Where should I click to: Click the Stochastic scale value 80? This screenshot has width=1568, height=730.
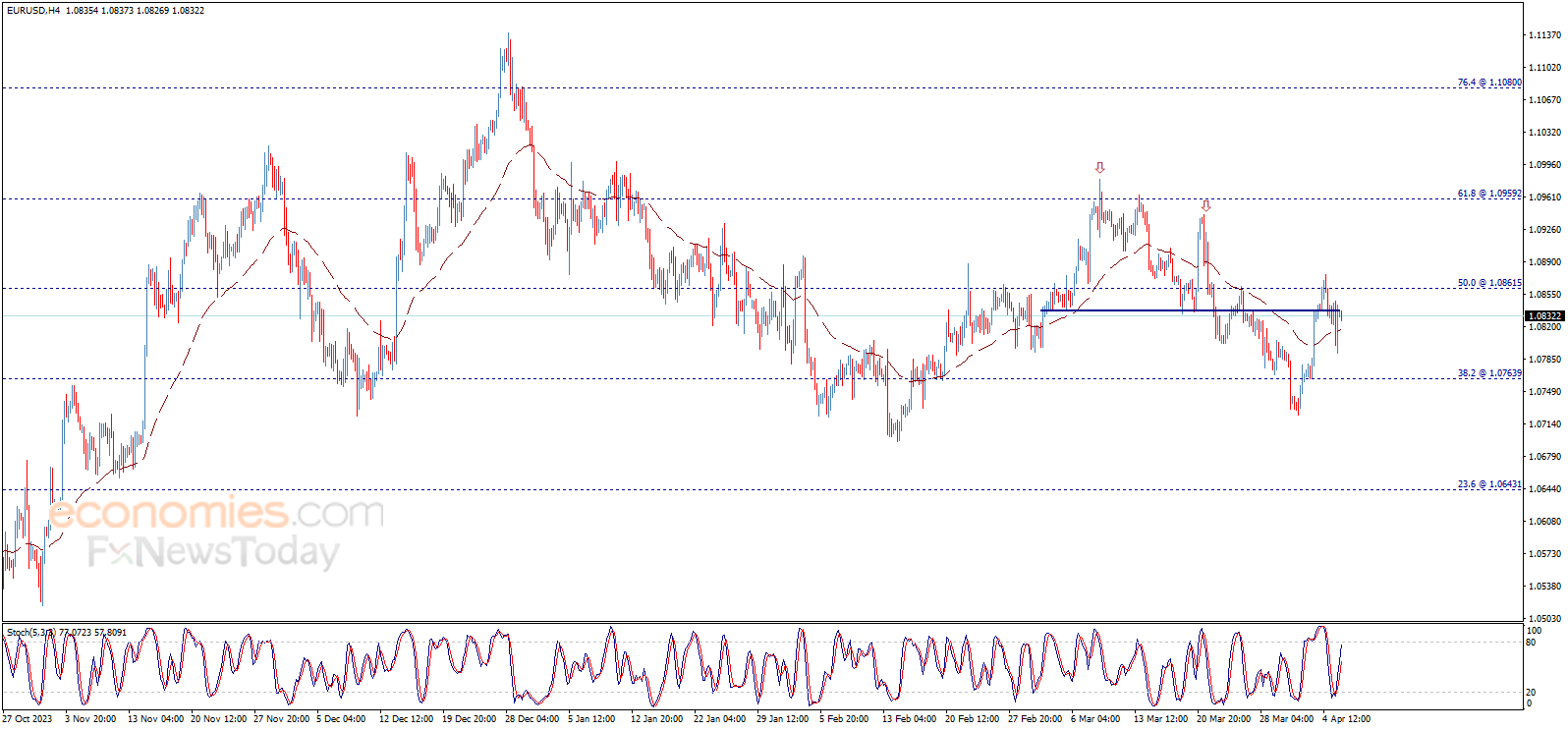[1531, 643]
